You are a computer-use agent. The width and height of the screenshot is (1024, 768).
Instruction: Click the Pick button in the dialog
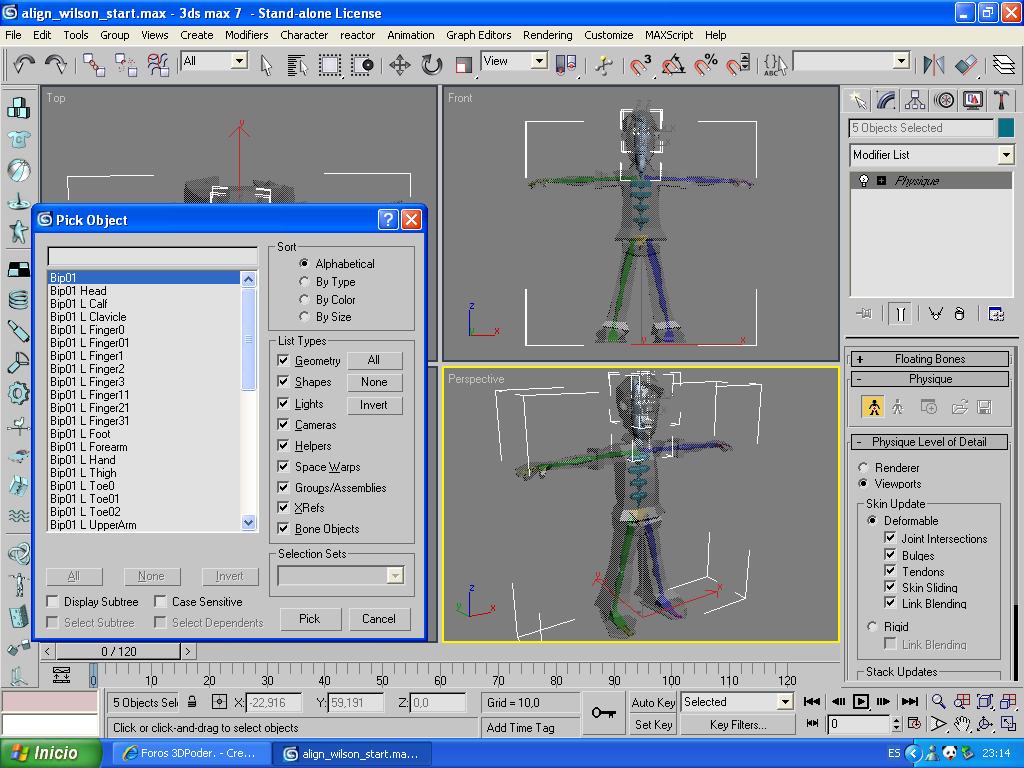point(310,618)
